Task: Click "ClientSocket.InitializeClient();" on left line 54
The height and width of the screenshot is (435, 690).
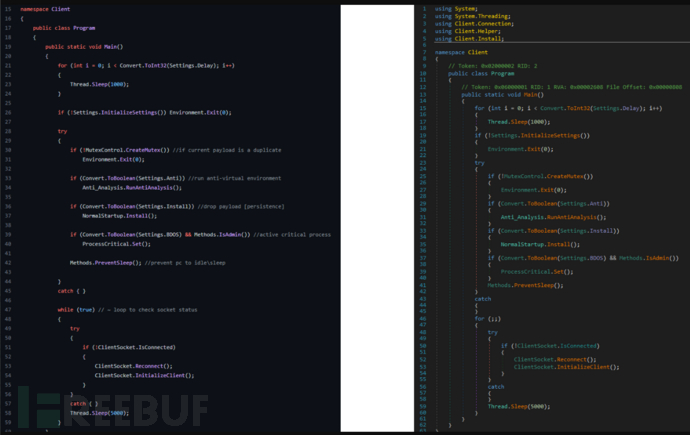Action: [144, 375]
